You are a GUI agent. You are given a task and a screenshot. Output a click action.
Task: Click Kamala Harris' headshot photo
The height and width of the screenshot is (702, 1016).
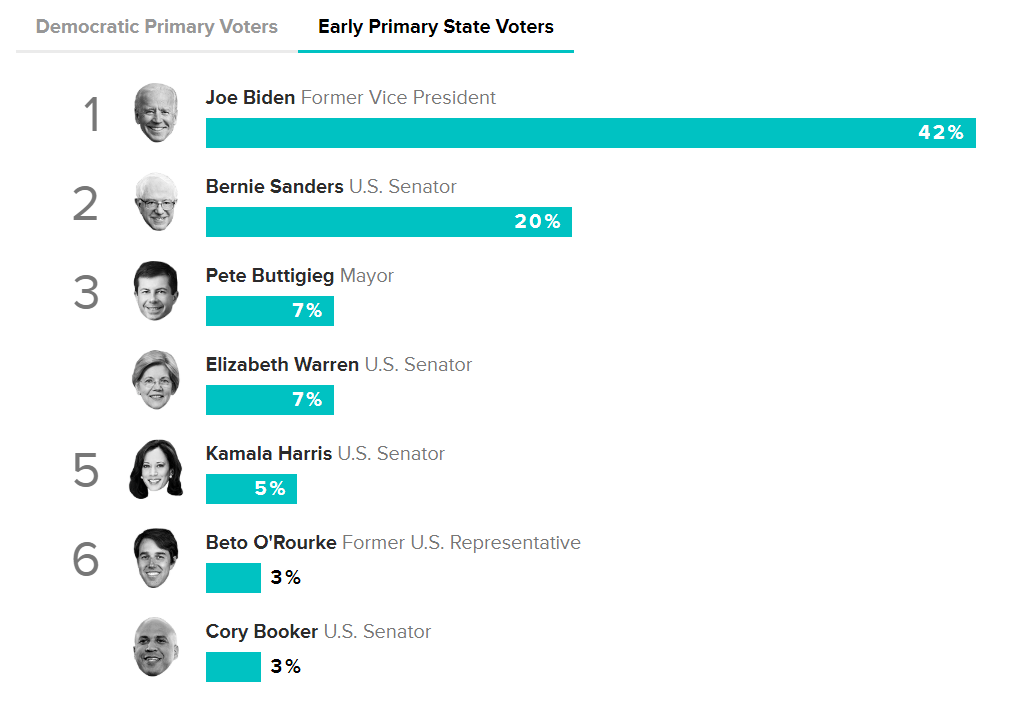pos(156,469)
